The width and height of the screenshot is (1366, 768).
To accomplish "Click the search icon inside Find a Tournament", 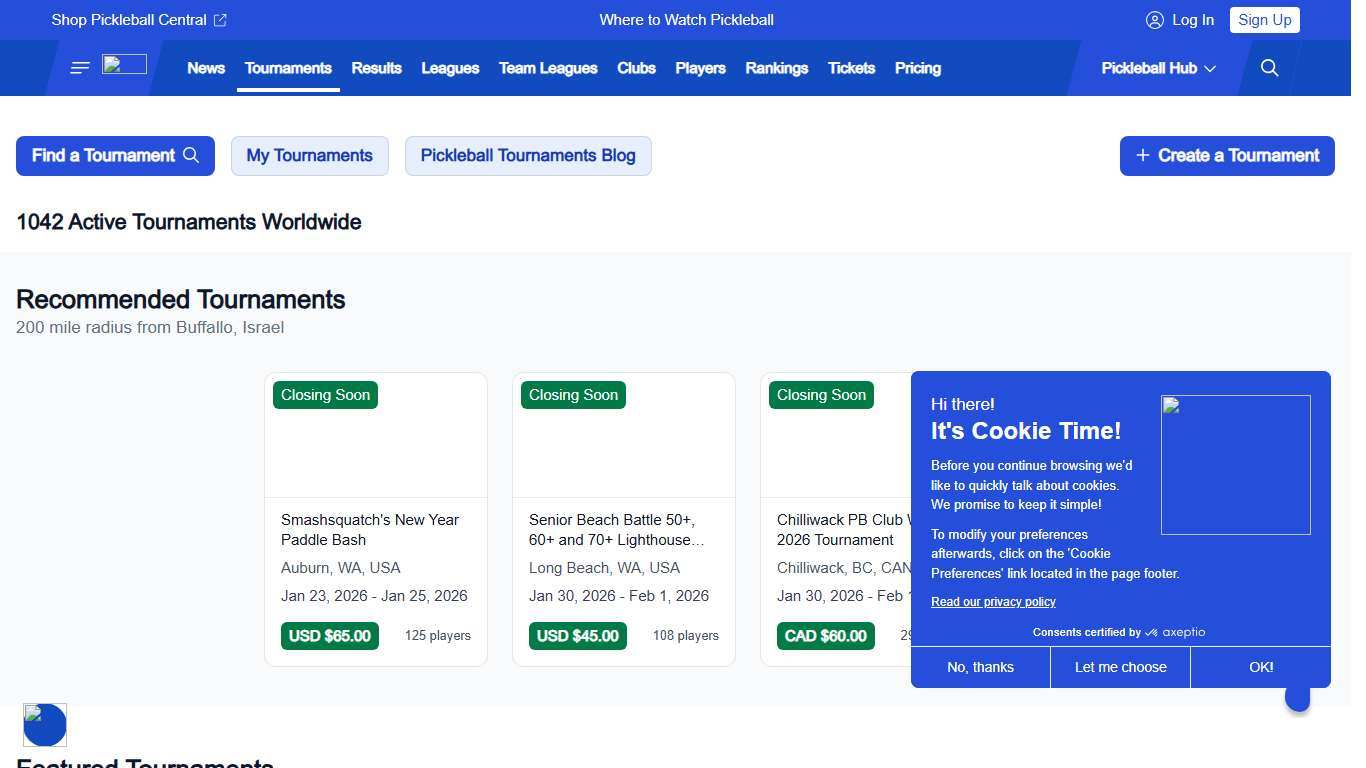I will [191, 155].
